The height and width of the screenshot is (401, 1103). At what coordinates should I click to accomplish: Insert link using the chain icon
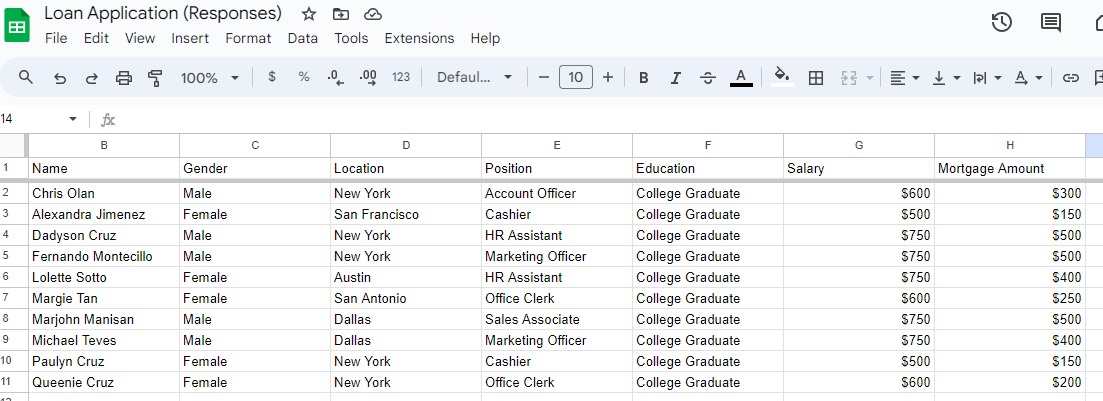coord(1071,77)
